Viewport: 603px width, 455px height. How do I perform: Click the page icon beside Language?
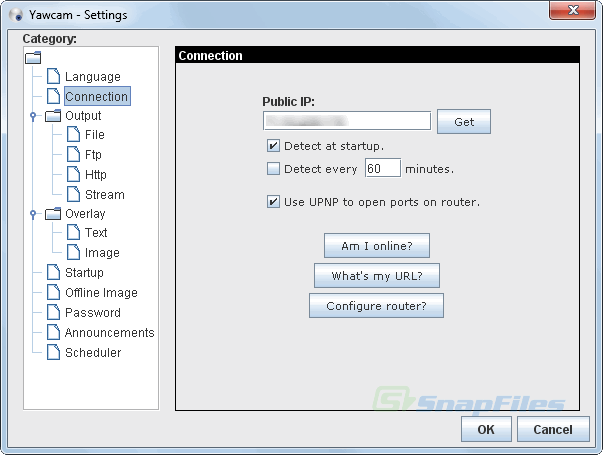[53, 76]
